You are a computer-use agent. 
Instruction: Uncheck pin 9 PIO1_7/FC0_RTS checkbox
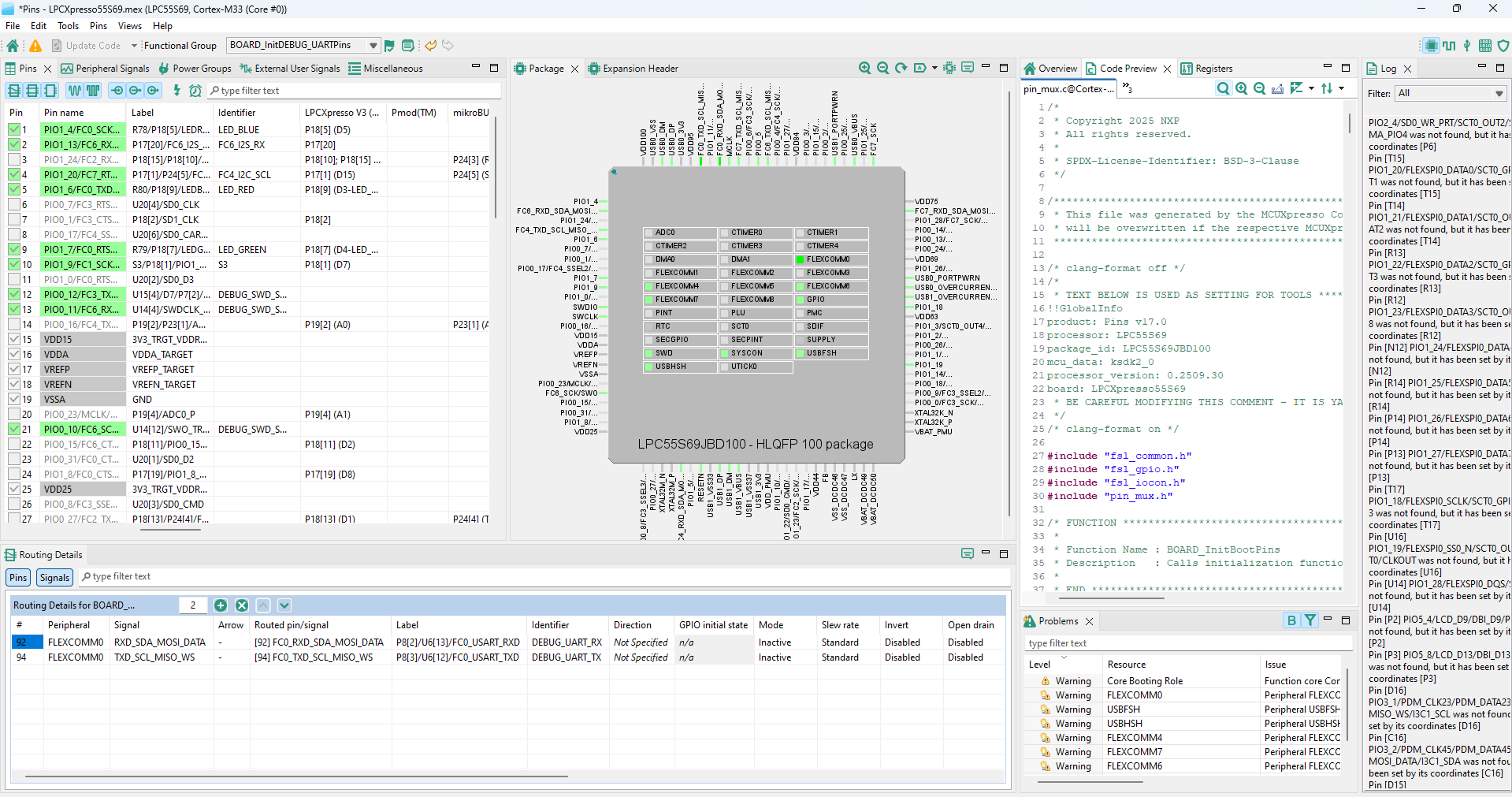[14, 250]
